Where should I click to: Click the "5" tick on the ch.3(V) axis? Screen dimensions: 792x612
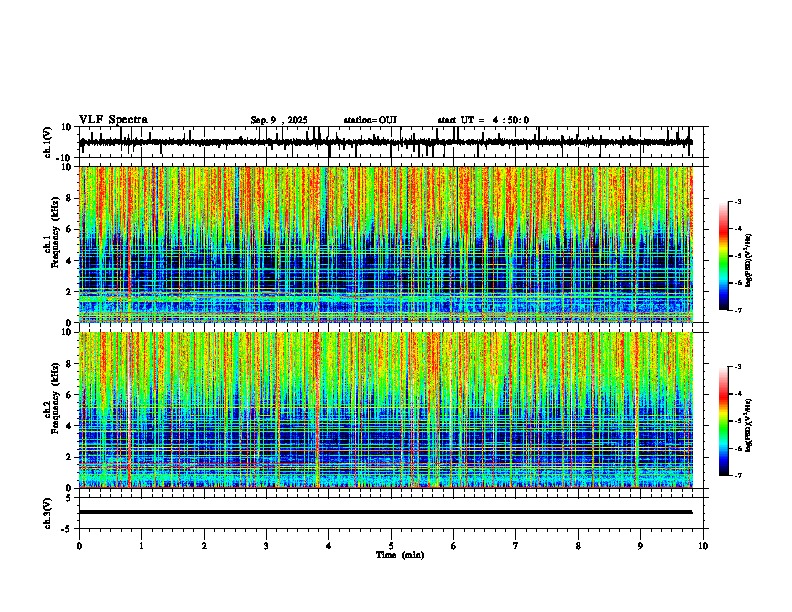[69, 497]
